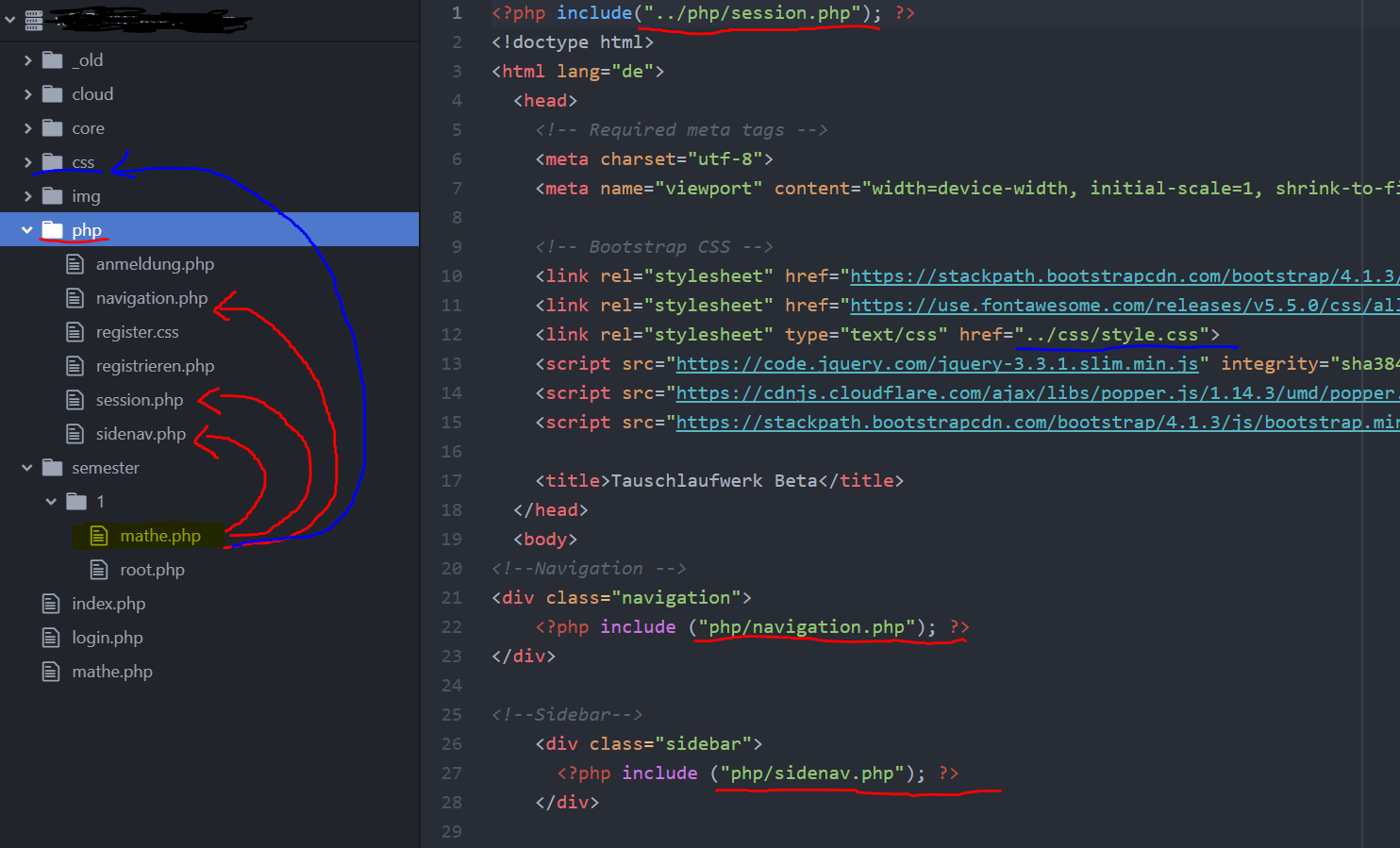Click the registrieren.php file icon

point(75,366)
